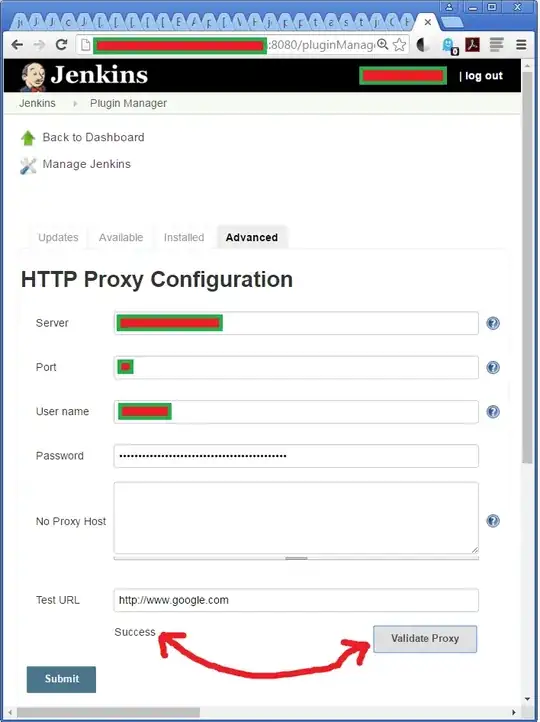Click the Jenkins title text in header
This screenshot has height=722, width=540.
point(99,75)
